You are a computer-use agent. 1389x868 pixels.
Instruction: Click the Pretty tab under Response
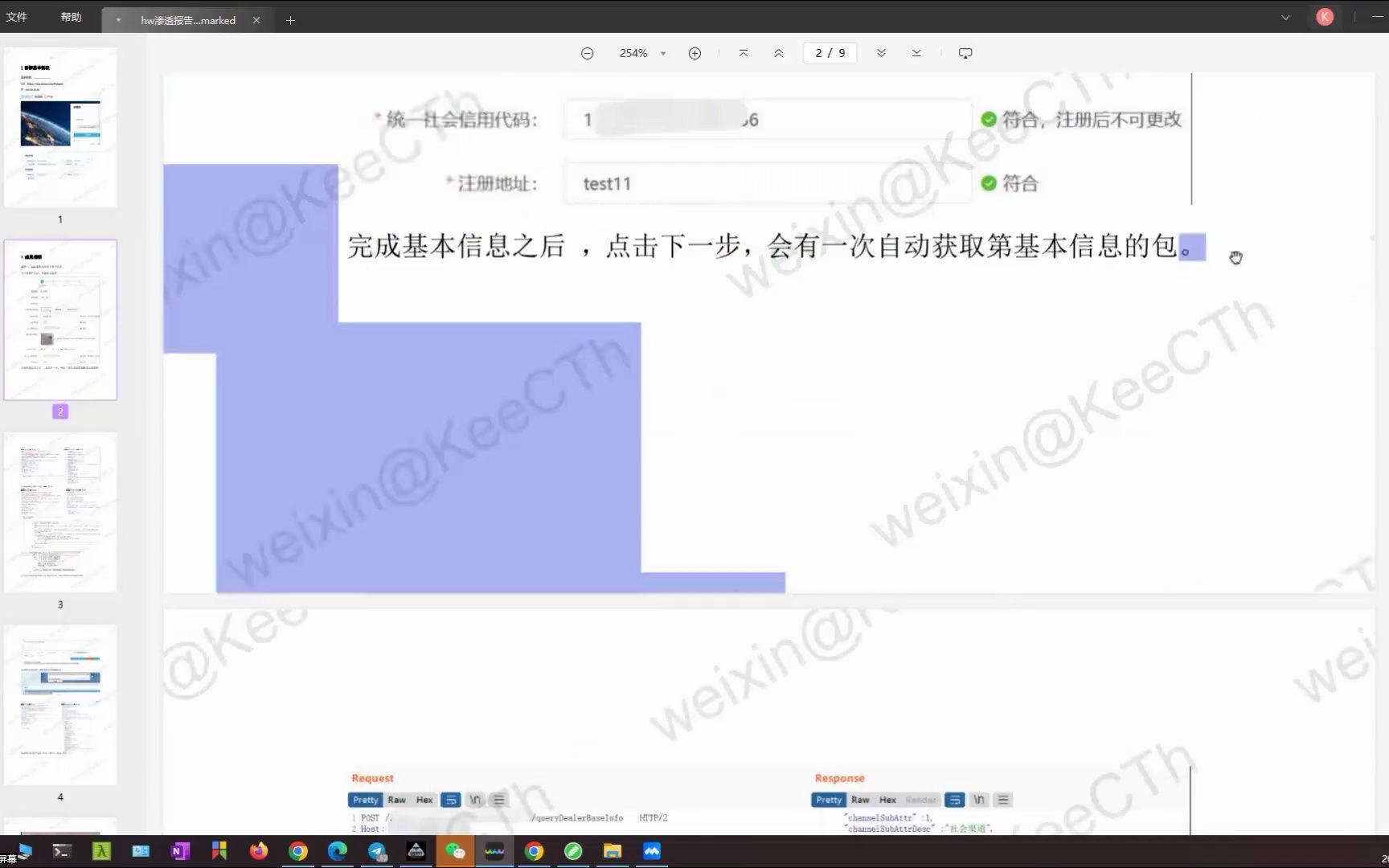click(x=829, y=800)
